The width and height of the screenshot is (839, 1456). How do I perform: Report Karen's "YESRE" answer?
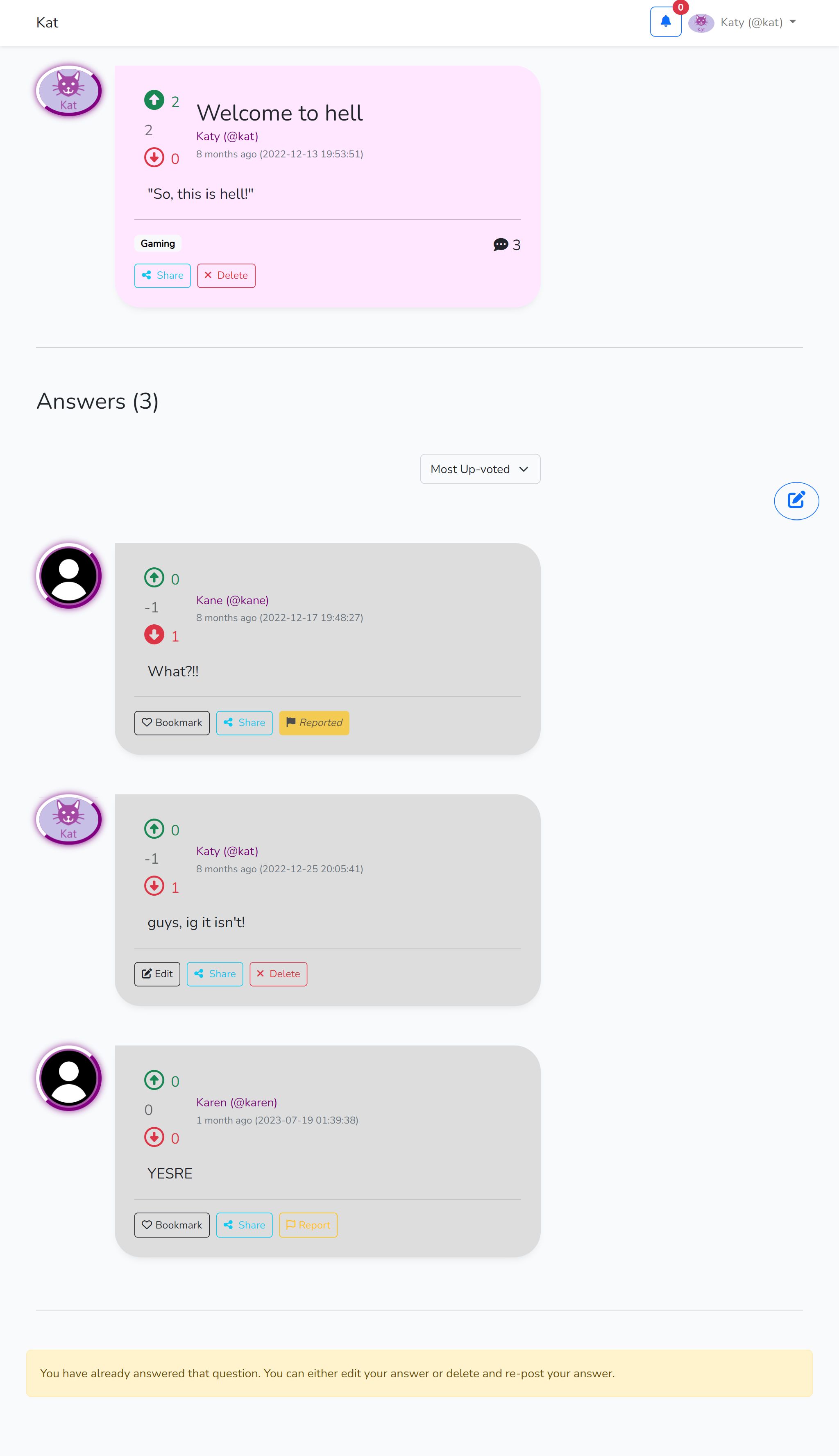click(x=308, y=1225)
